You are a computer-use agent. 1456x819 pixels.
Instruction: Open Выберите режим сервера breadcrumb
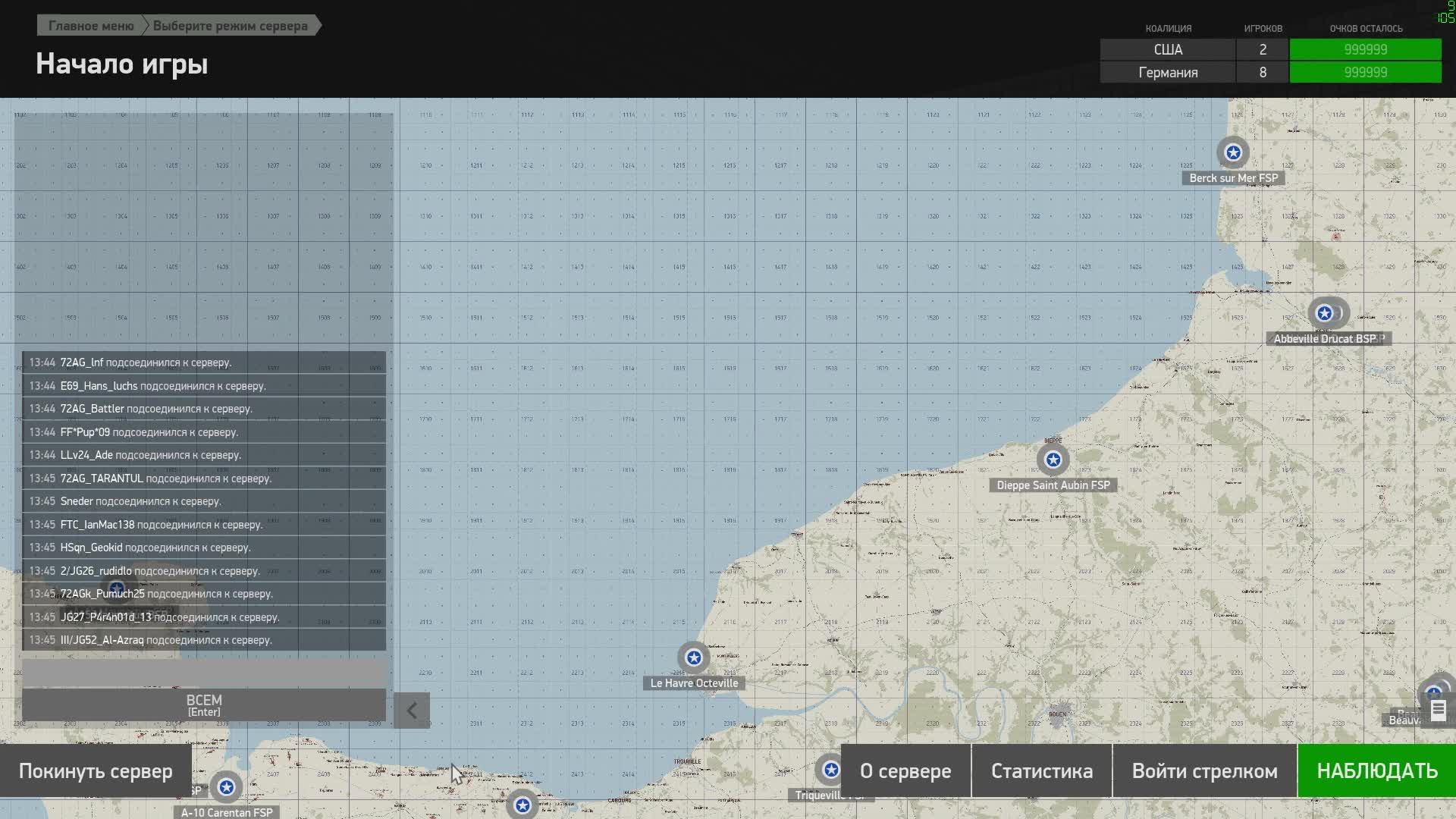point(231,26)
